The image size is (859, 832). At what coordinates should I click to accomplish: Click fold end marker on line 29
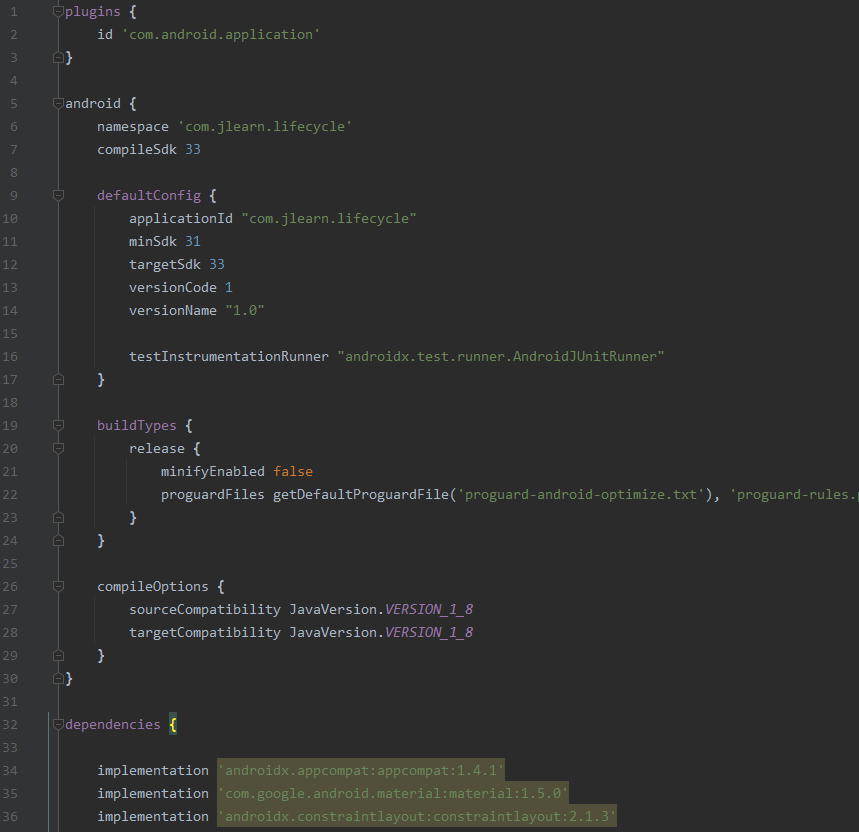tap(58, 656)
